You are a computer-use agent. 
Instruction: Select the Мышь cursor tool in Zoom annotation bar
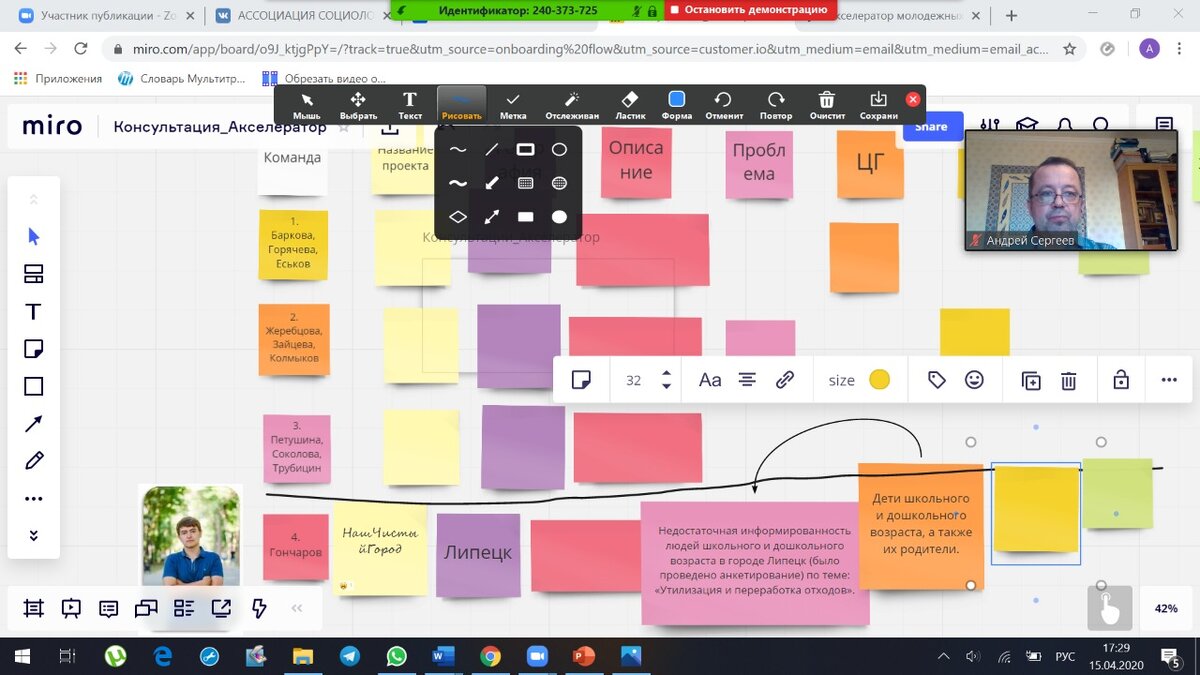pyautogui.click(x=307, y=105)
